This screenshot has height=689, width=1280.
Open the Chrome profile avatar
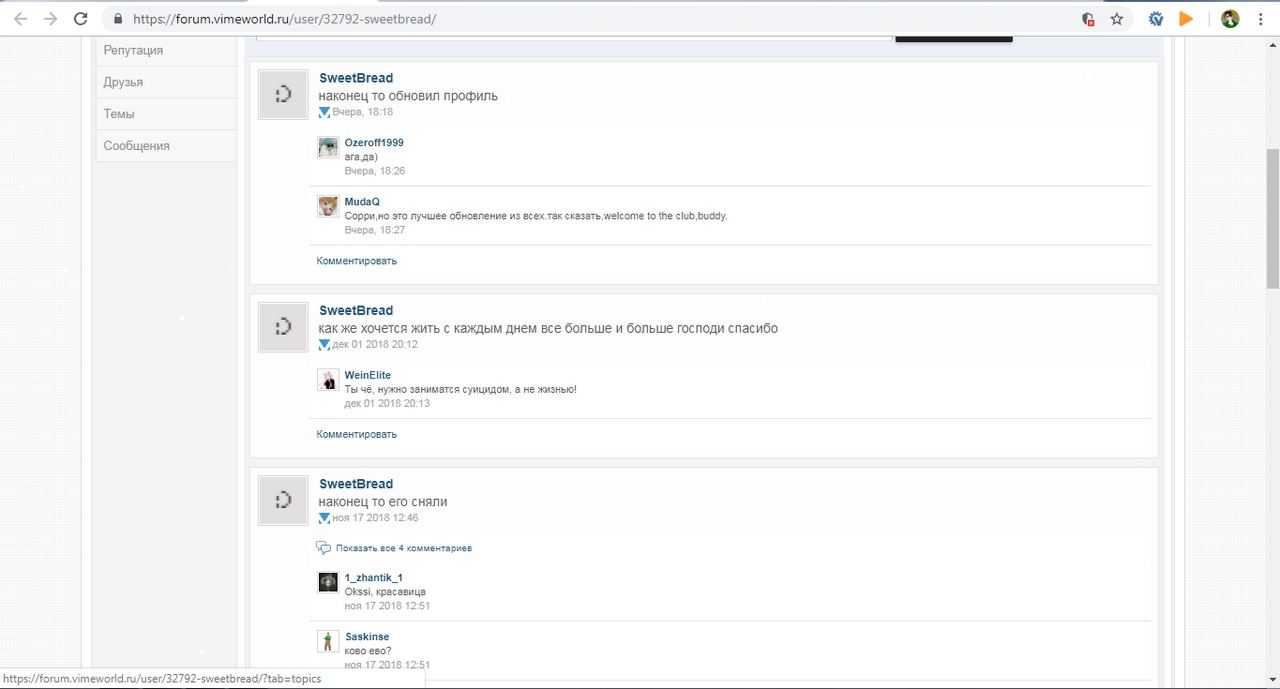pos(1230,19)
